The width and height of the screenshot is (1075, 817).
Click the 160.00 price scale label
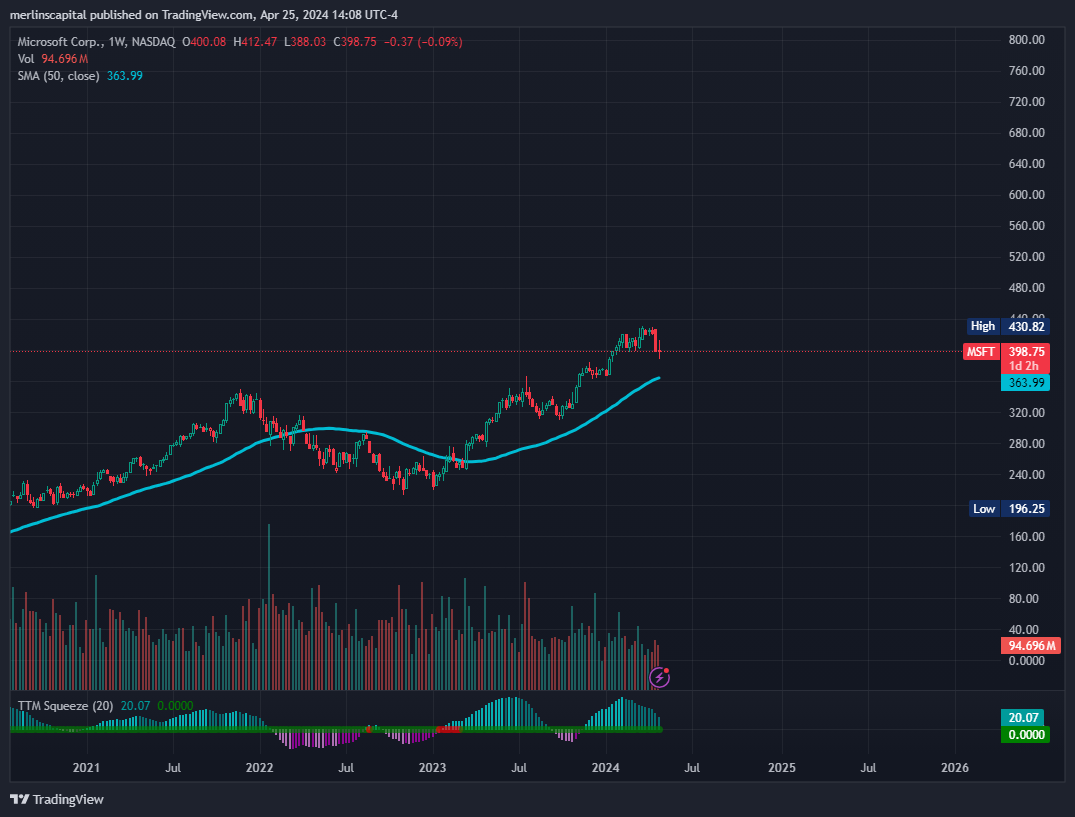pos(1026,537)
